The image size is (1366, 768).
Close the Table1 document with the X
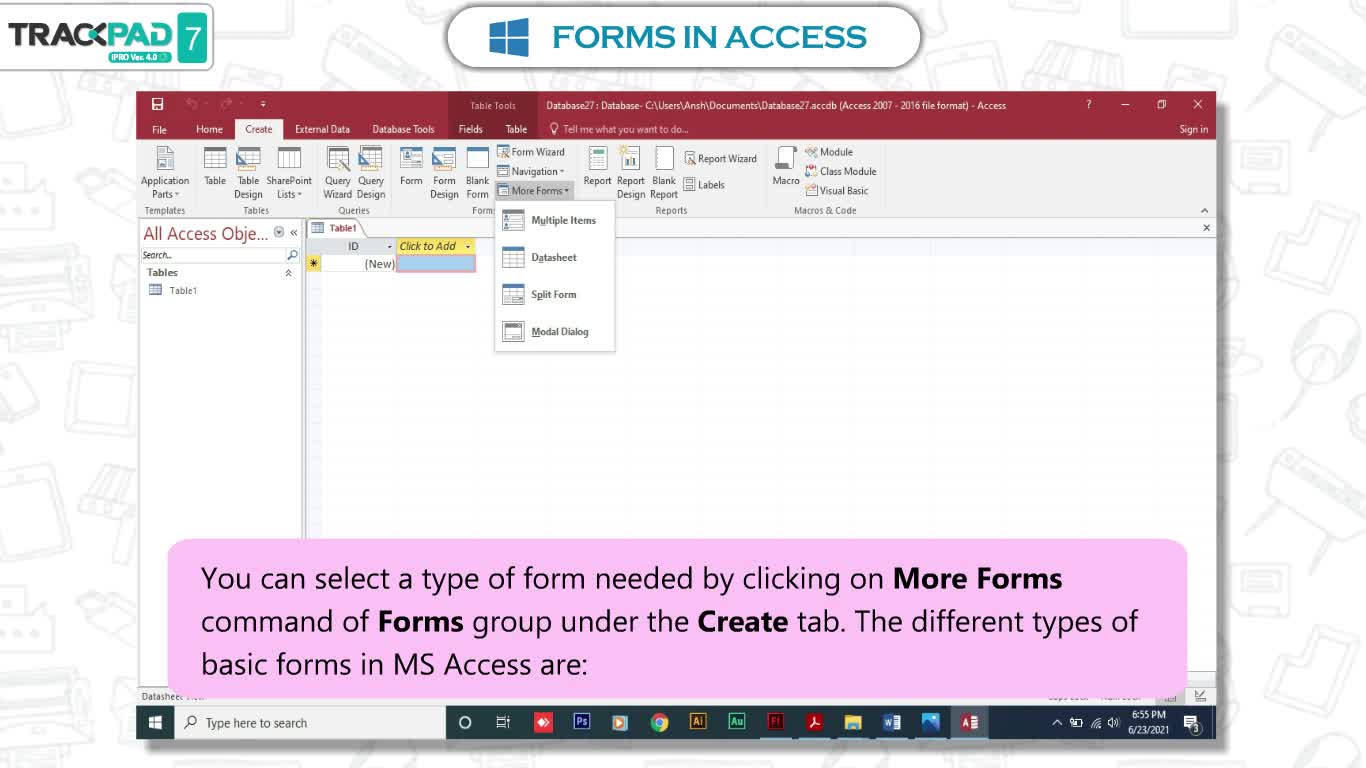coord(1206,228)
